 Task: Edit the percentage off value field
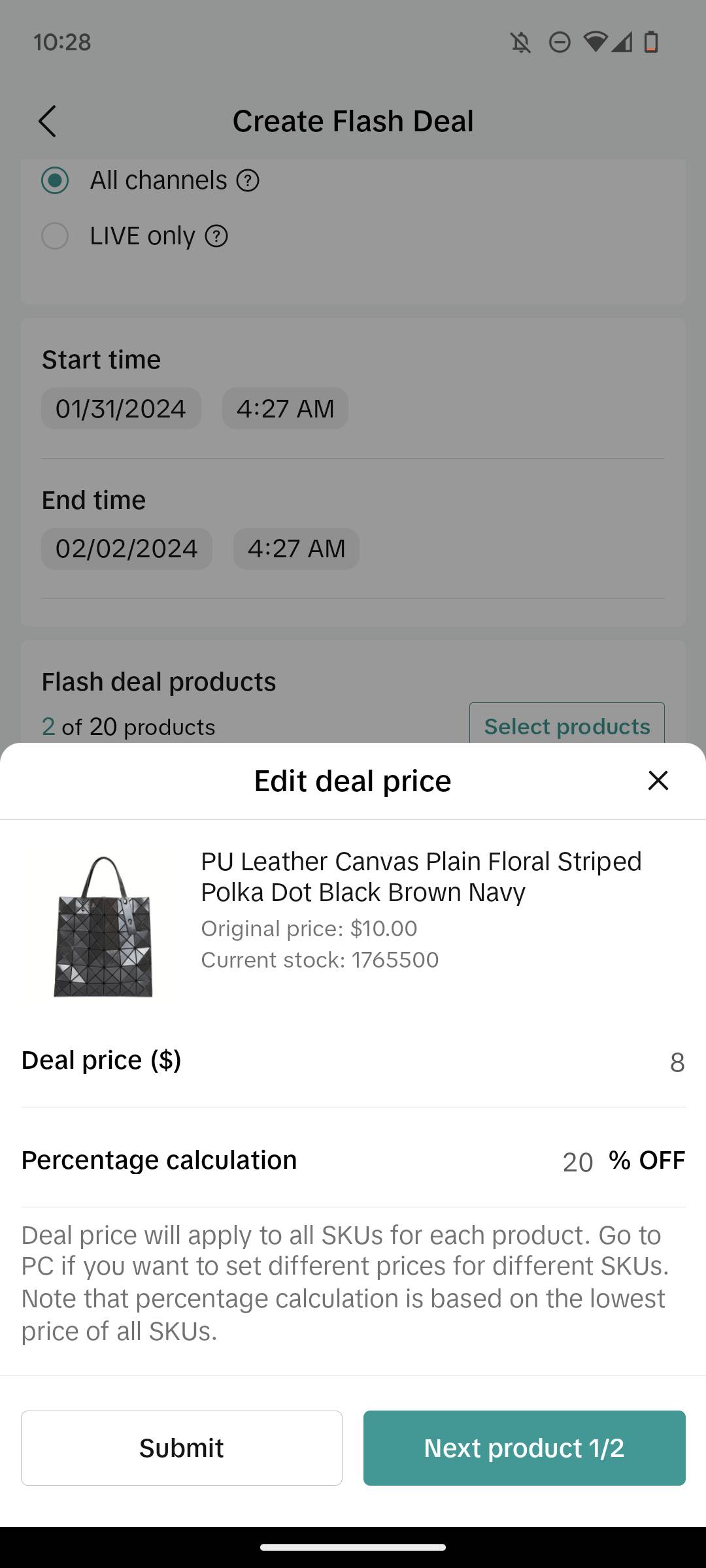click(x=578, y=1162)
